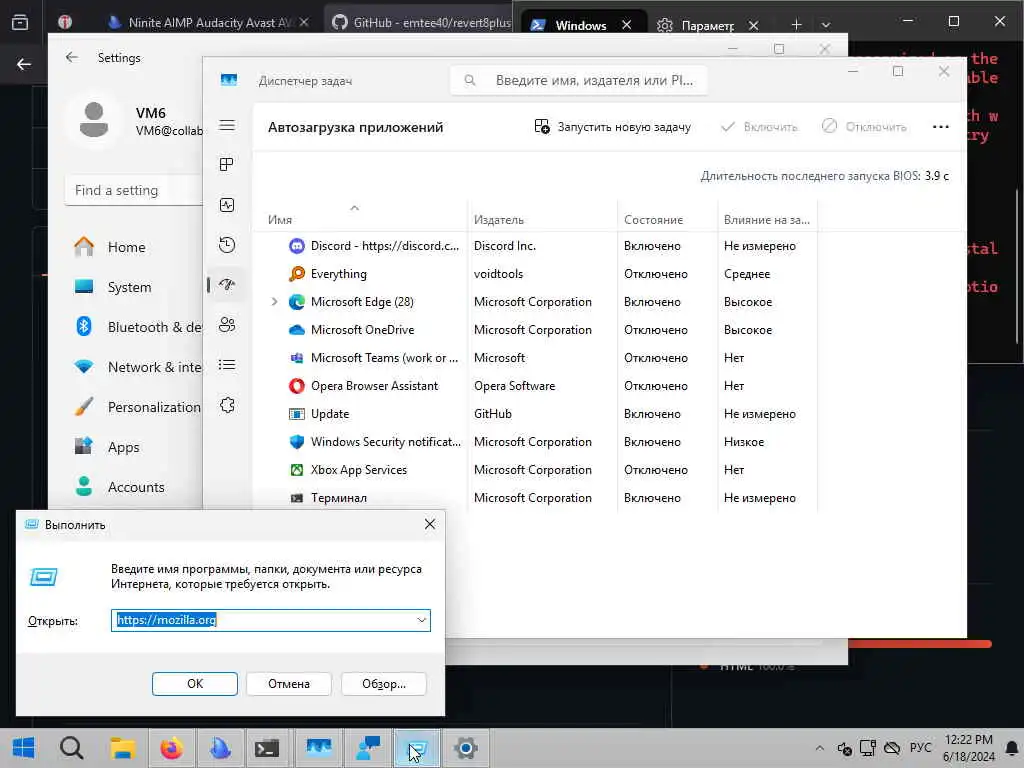1024x768 pixels.
Task: Click the Everything app startup icon
Action: click(x=296, y=274)
